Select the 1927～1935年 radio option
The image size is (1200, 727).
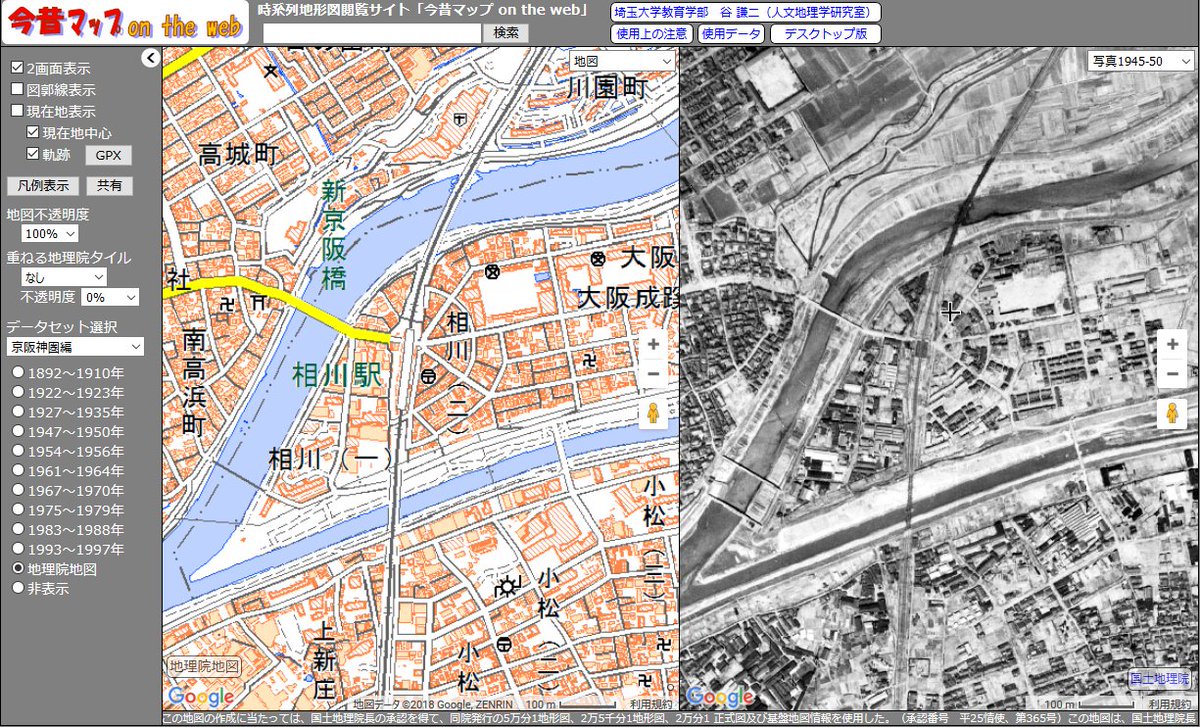[x=17, y=412]
